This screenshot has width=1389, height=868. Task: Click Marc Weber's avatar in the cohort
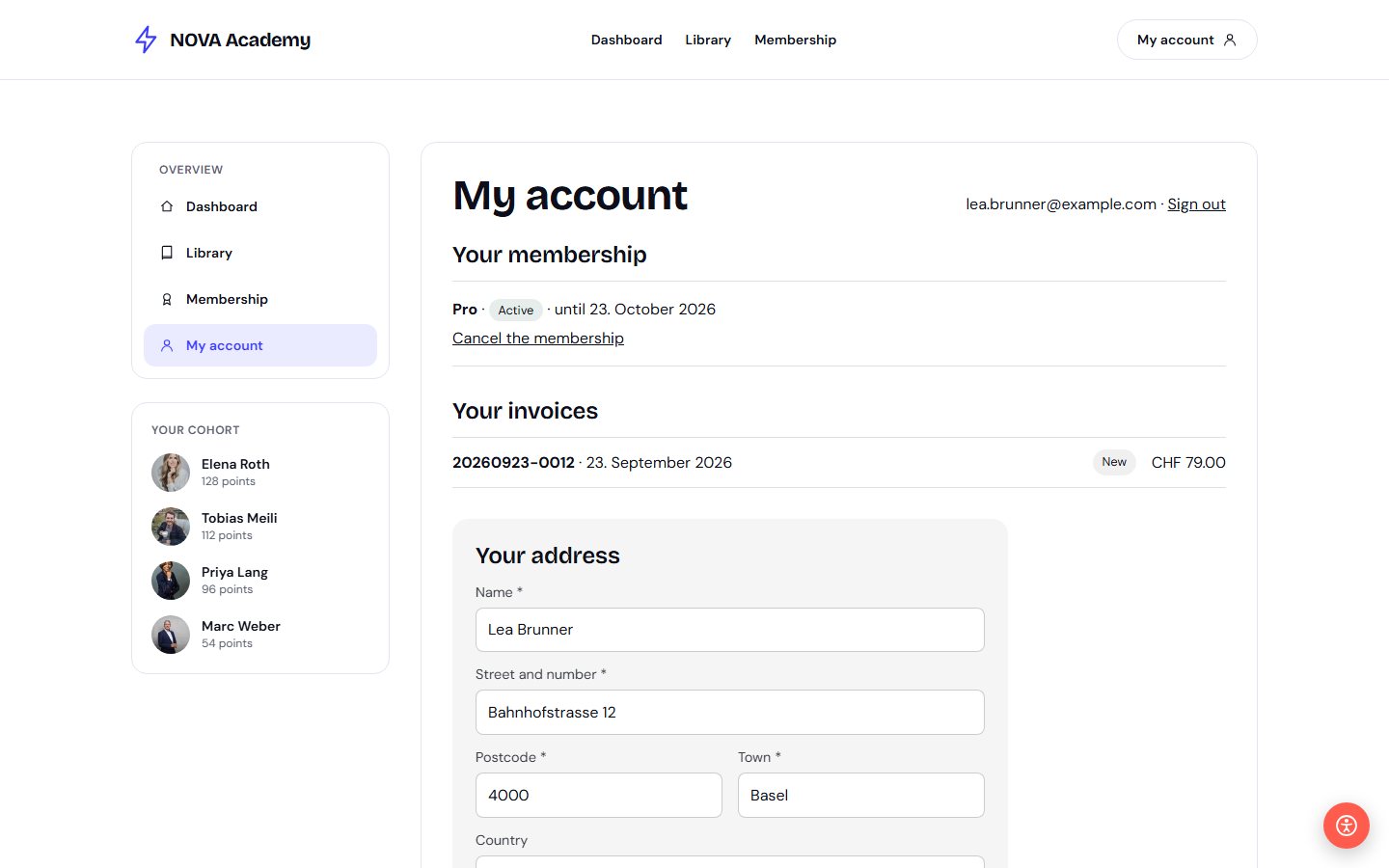171,635
